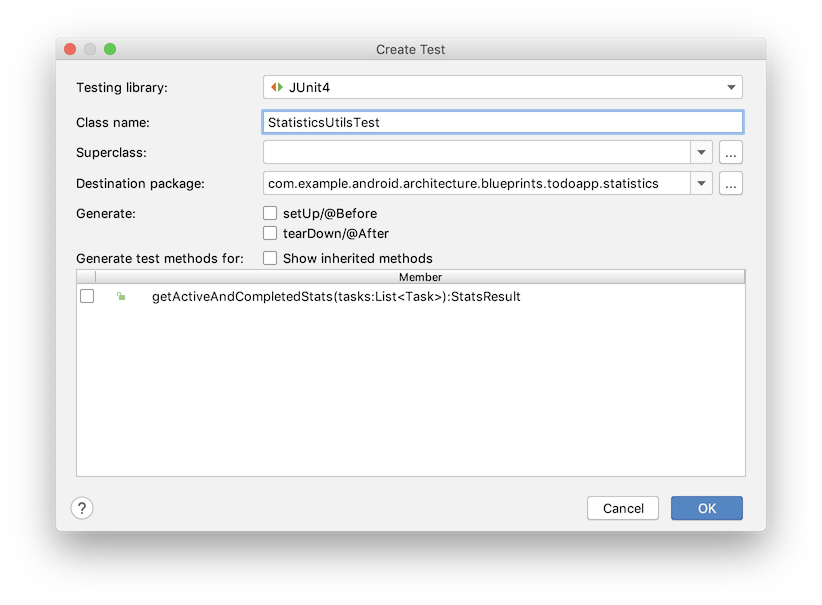Browse destination package with the ellipsis button
This screenshot has height=605, width=822.
731,184
